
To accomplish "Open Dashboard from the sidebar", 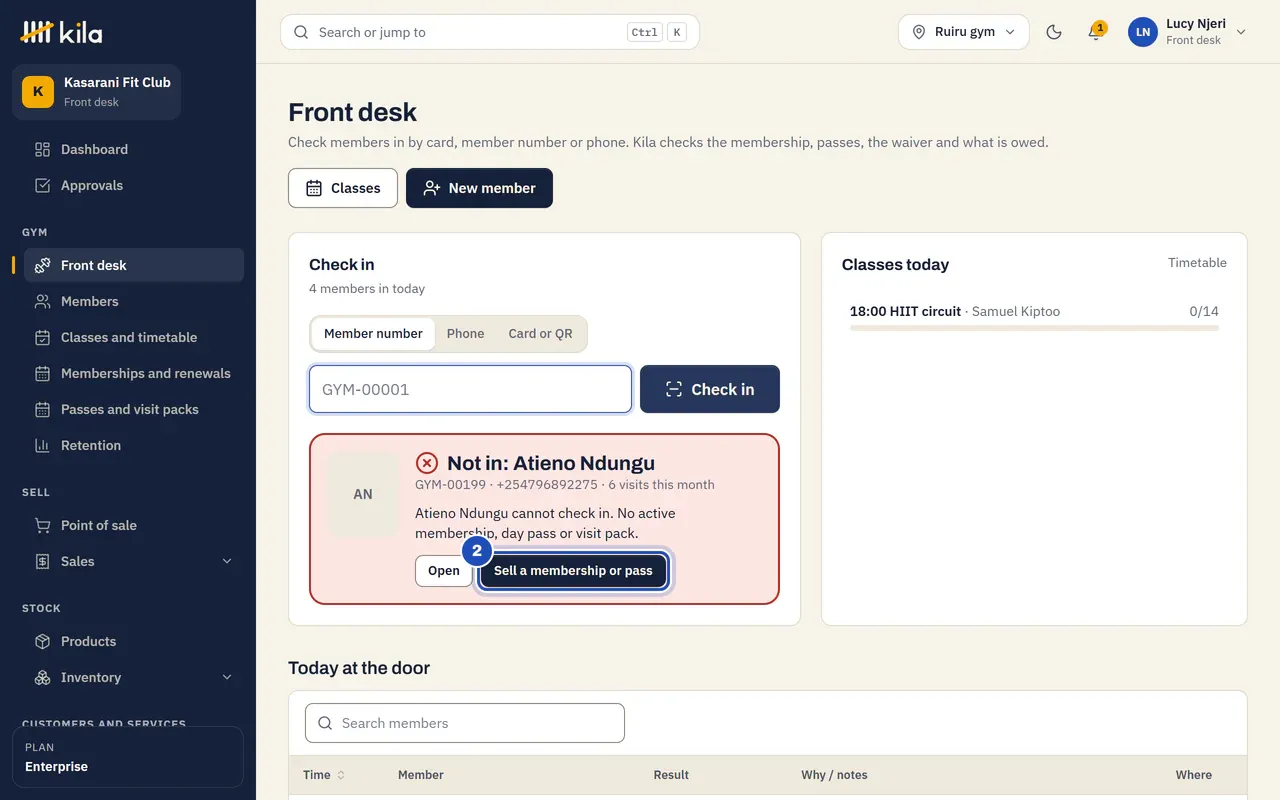I will pos(134,149).
